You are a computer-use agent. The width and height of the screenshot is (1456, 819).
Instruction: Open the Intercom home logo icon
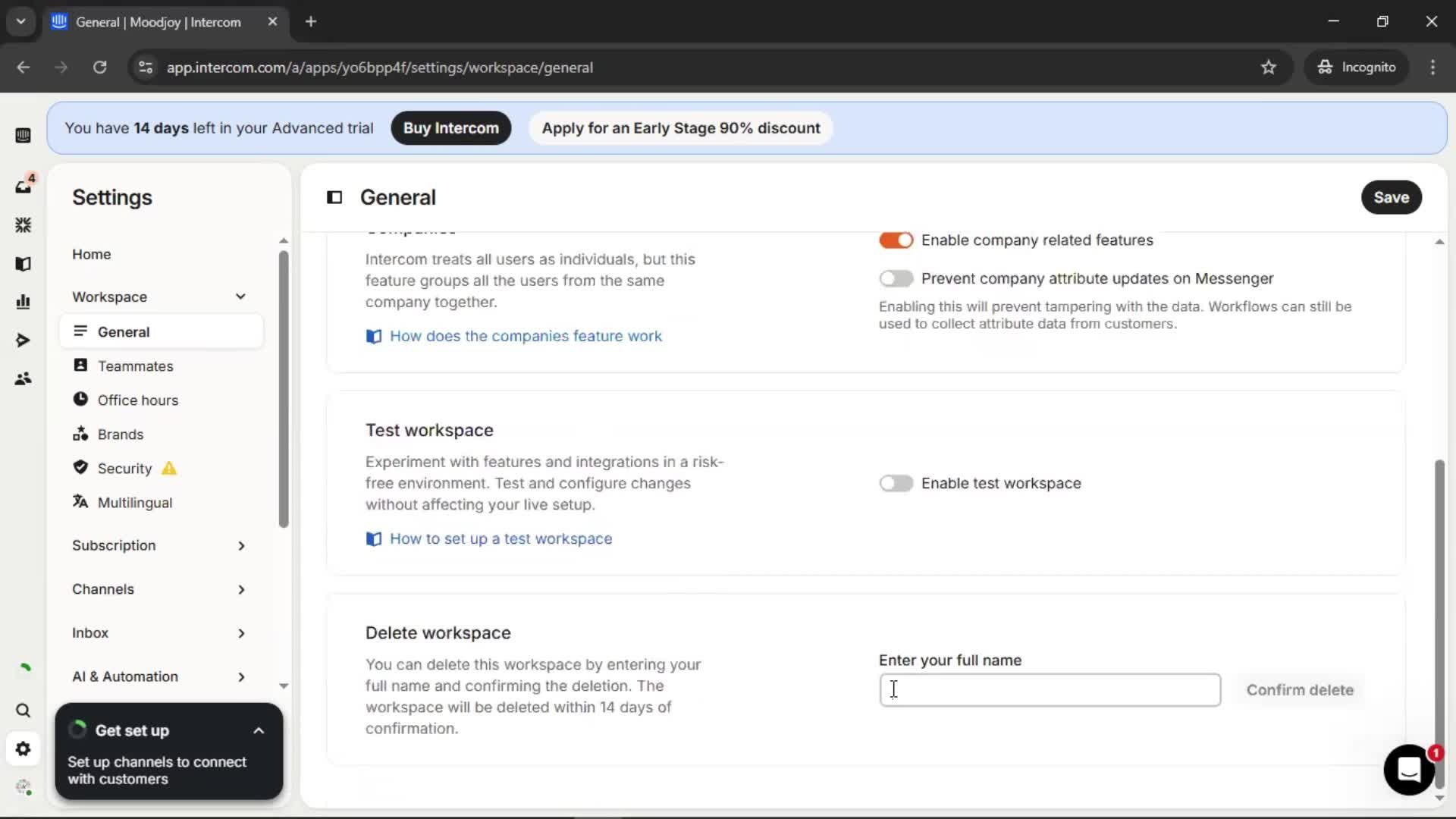point(23,136)
